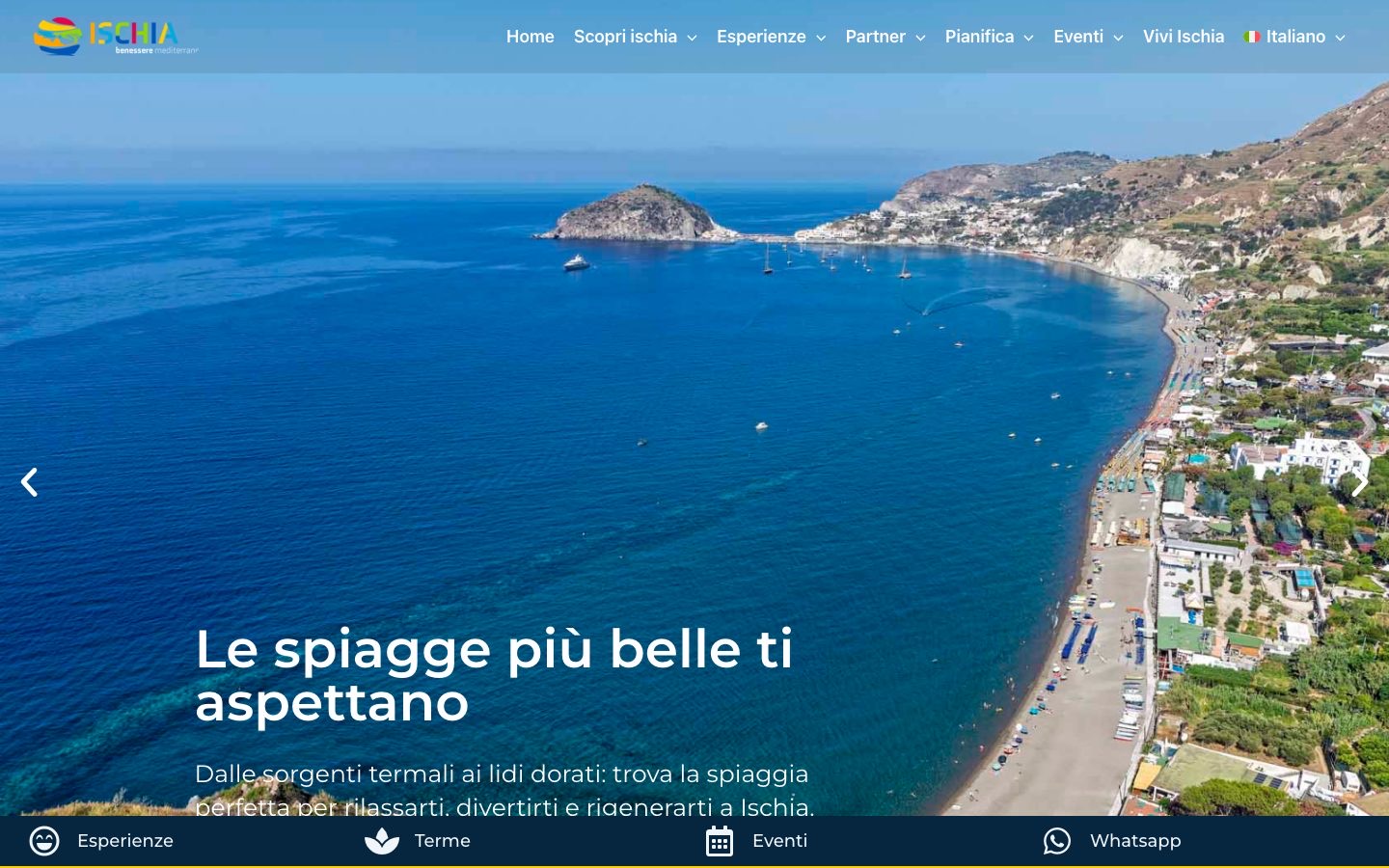Click the headline 'Le spiagge più belle ti aspettano'
This screenshot has width=1389, height=868.
click(494, 675)
